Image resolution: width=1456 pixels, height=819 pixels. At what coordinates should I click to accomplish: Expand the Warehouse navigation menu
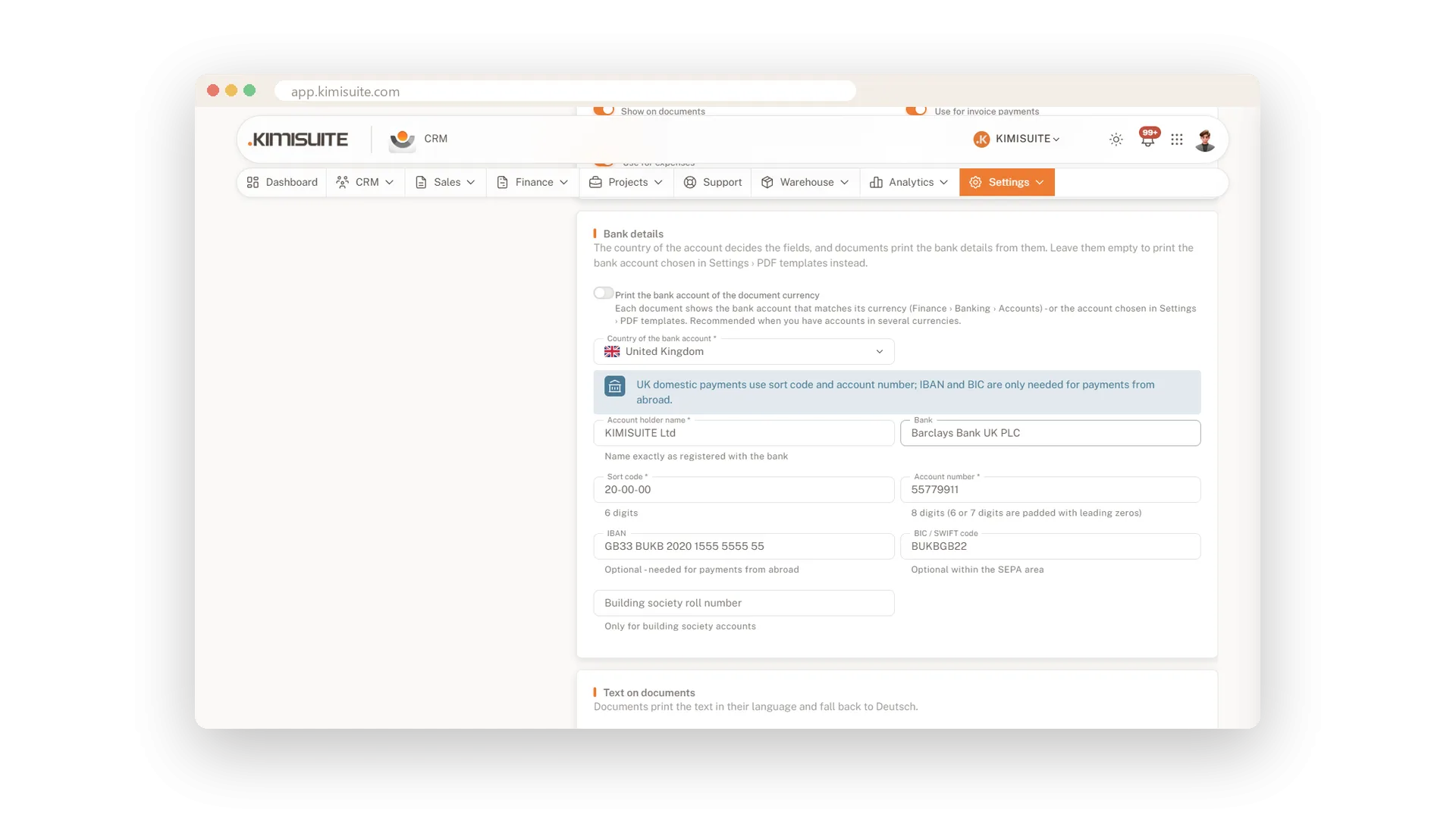(x=805, y=182)
